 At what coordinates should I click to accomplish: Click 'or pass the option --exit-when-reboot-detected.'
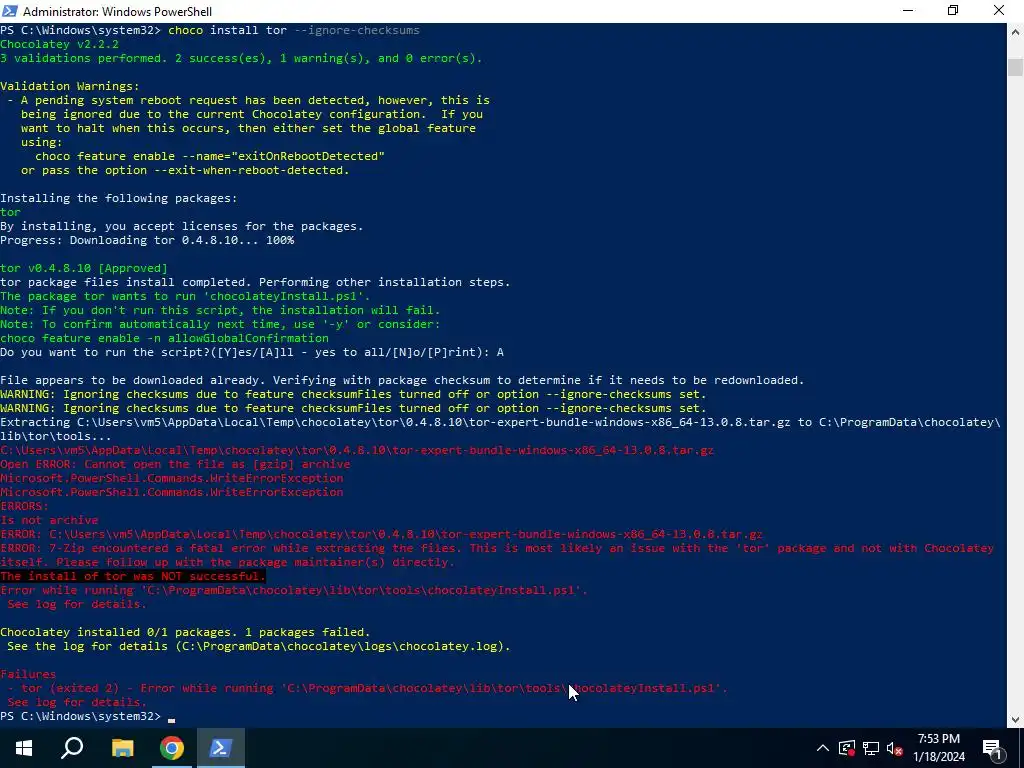point(185,170)
